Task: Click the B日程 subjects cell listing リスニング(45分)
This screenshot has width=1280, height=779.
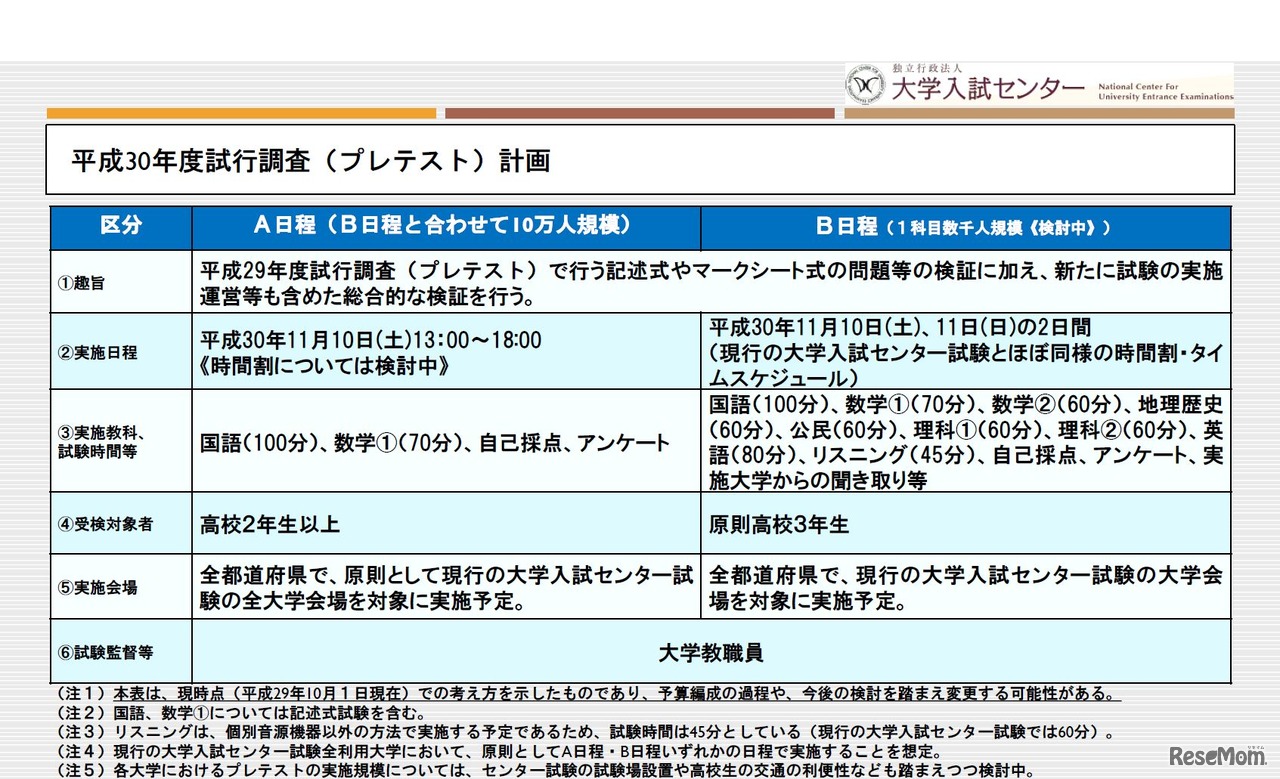Action: (x=965, y=441)
